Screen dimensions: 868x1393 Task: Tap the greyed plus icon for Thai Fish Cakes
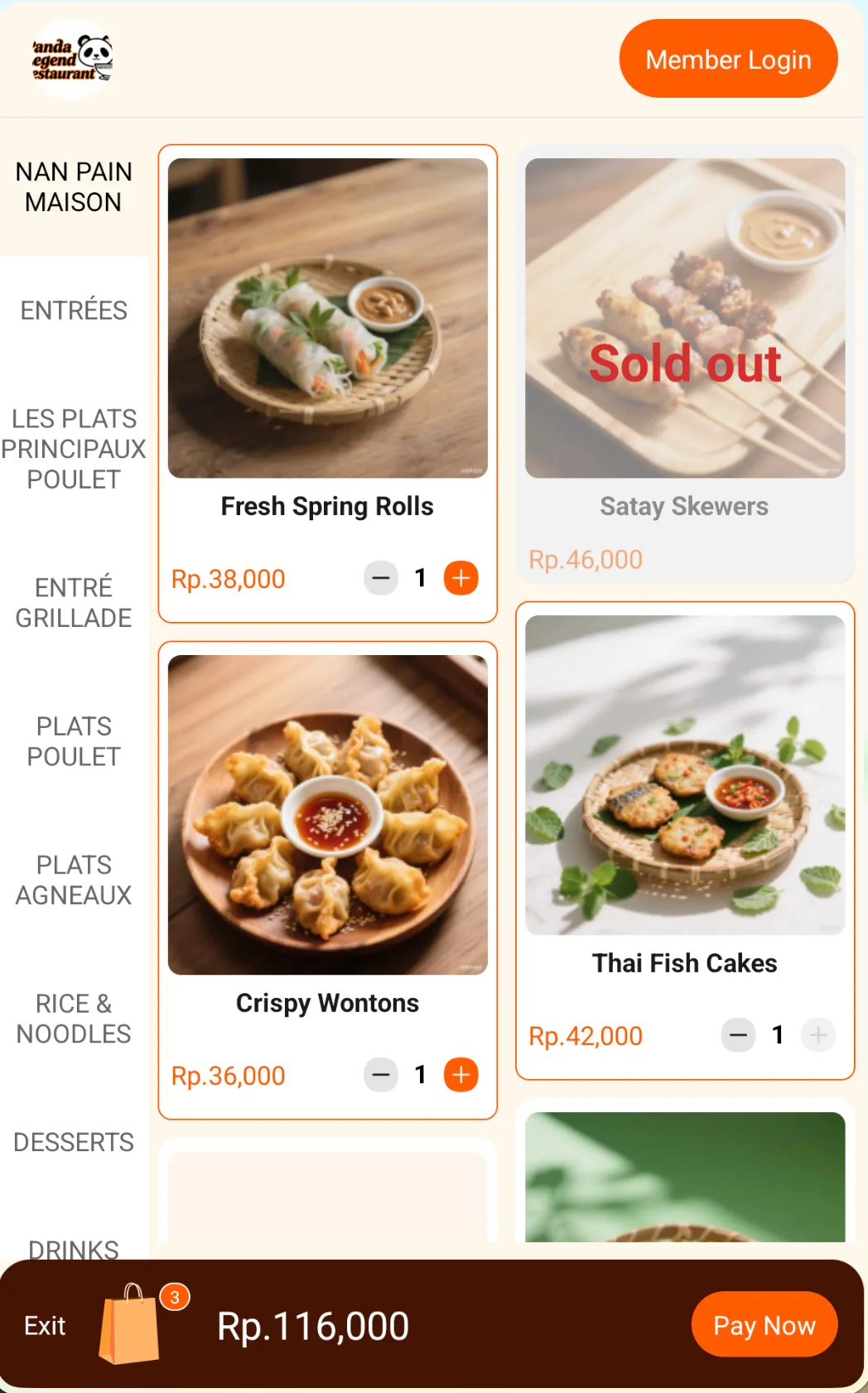(x=818, y=1035)
